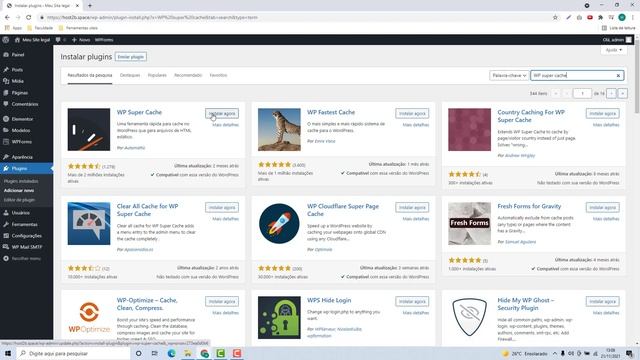Install WPS Hide Login plugin
The height and width of the screenshot is (360, 640).
click(412, 301)
